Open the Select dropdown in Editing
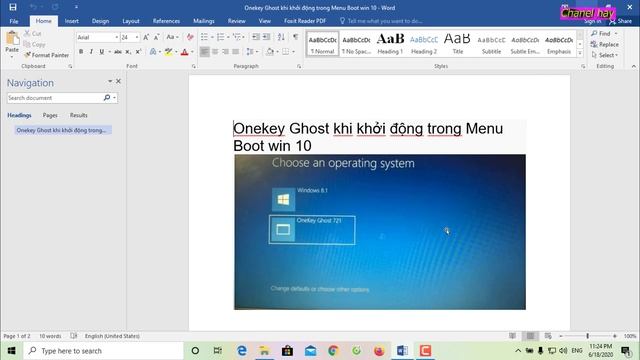The height and width of the screenshot is (360, 640). 604,55
